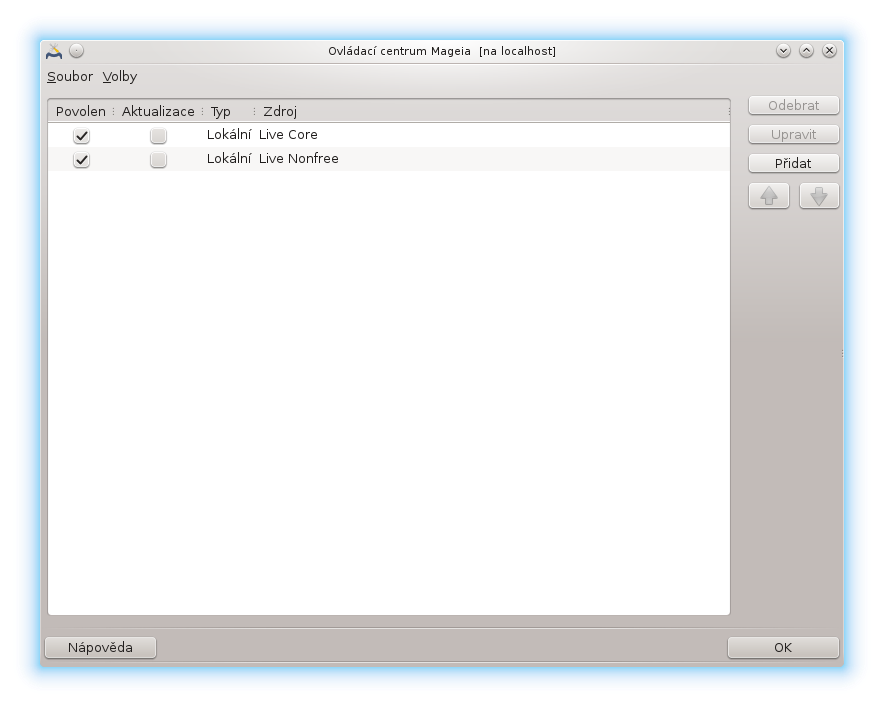
Task: Sort by the Typ column header
Action: tap(228, 112)
